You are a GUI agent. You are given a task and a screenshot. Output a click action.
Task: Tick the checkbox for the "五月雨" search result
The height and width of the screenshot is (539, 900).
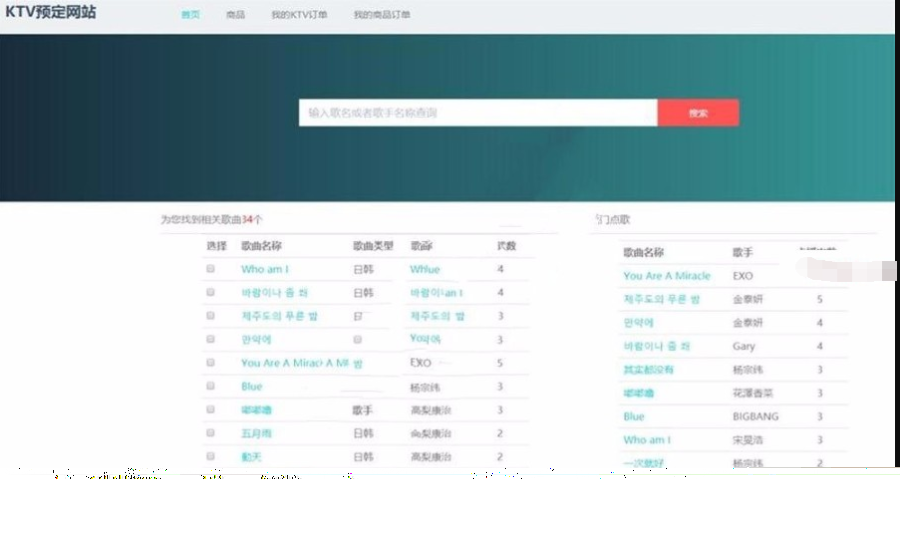(x=211, y=433)
